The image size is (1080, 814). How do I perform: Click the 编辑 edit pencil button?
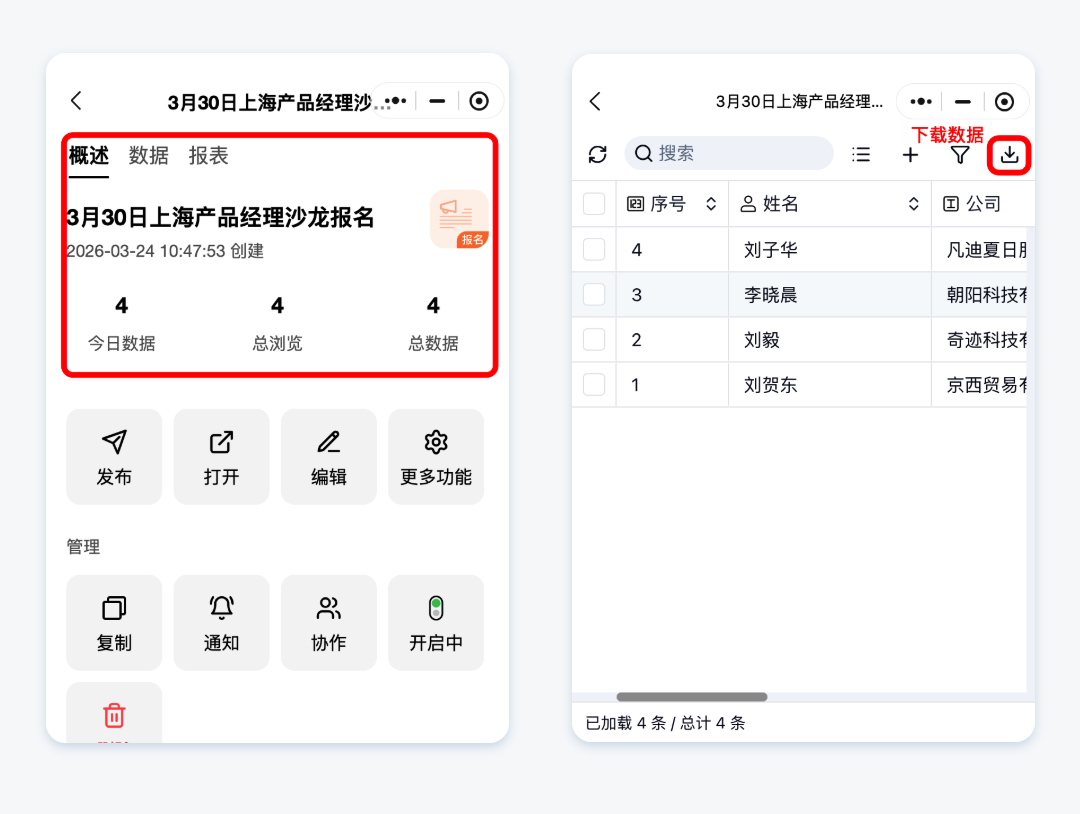(x=328, y=456)
